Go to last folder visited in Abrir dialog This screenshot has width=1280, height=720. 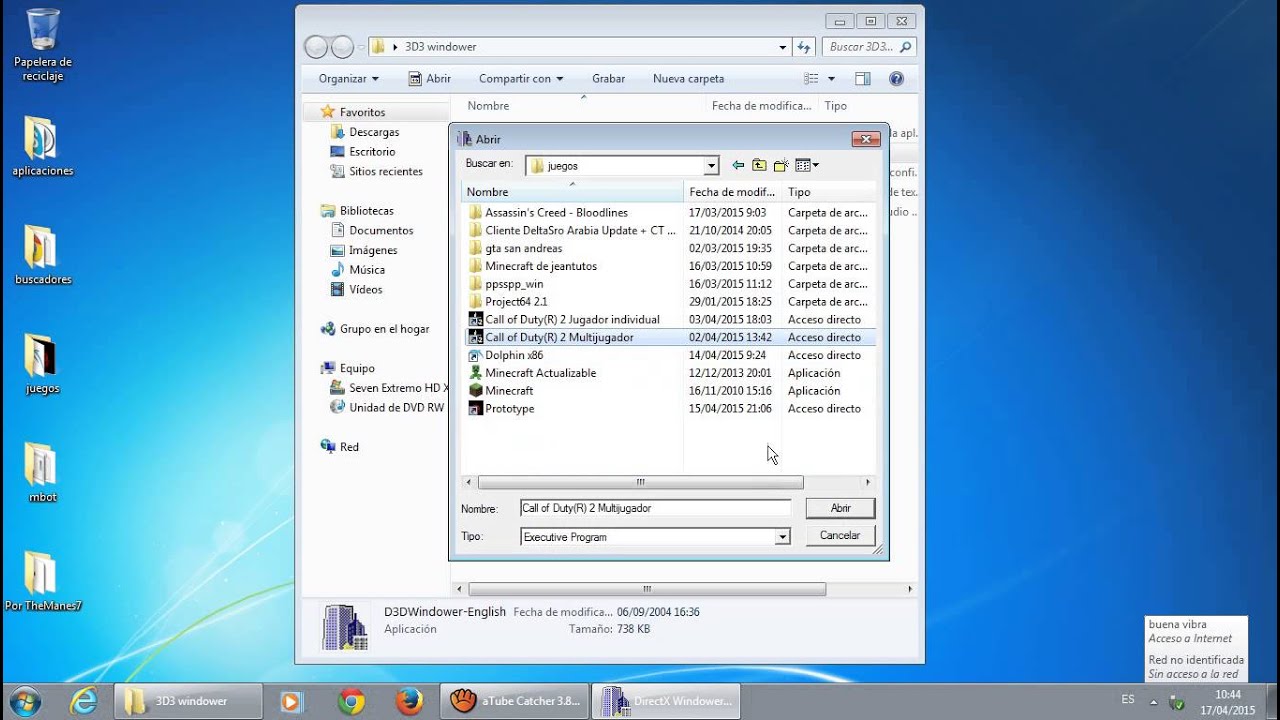pyautogui.click(x=738, y=165)
